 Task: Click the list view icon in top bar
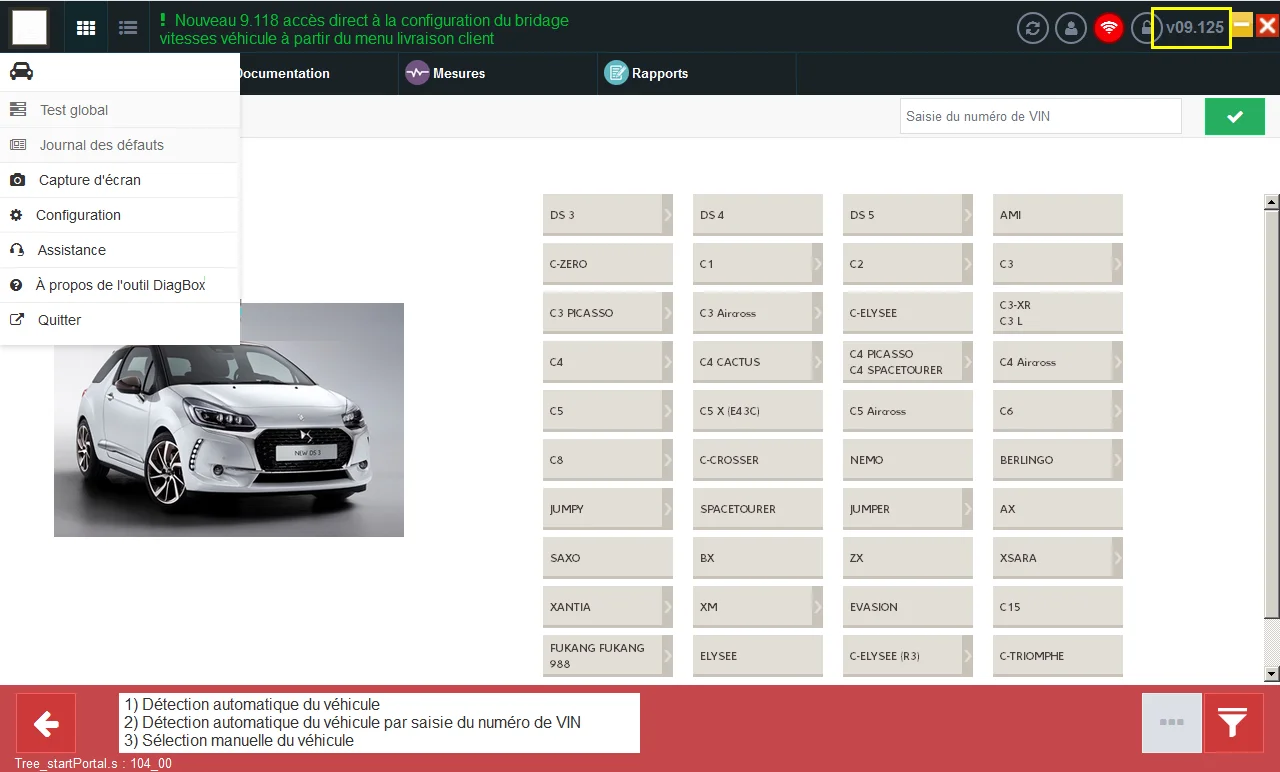128,27
